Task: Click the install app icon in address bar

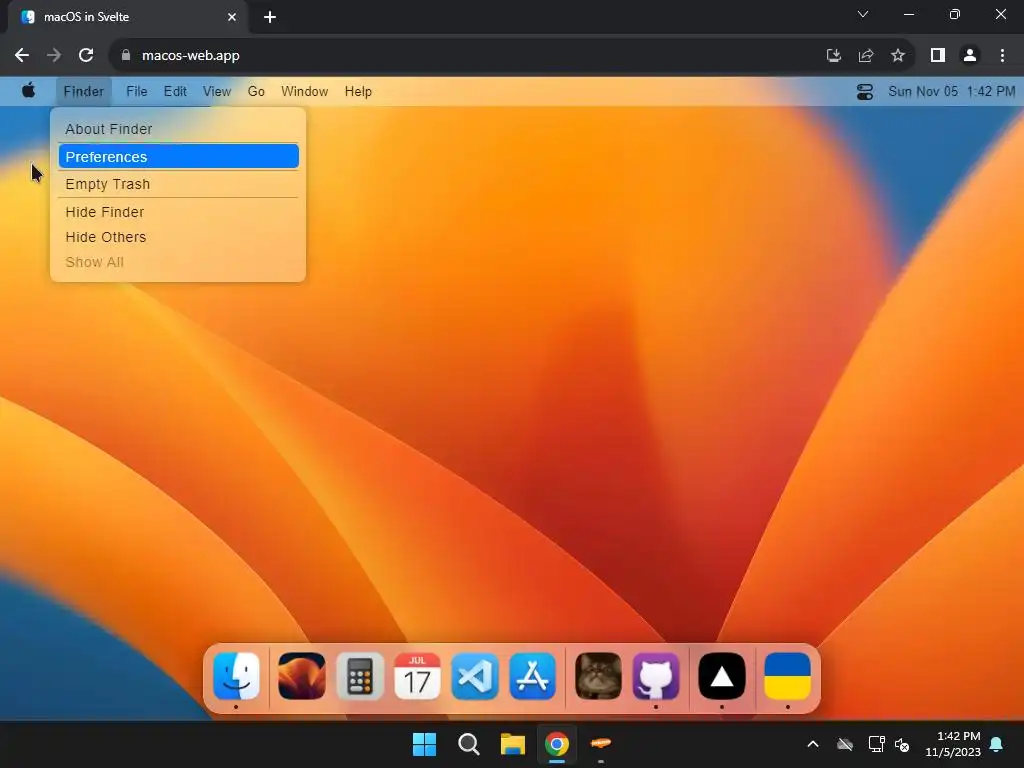Action: [x=833, y=56]
